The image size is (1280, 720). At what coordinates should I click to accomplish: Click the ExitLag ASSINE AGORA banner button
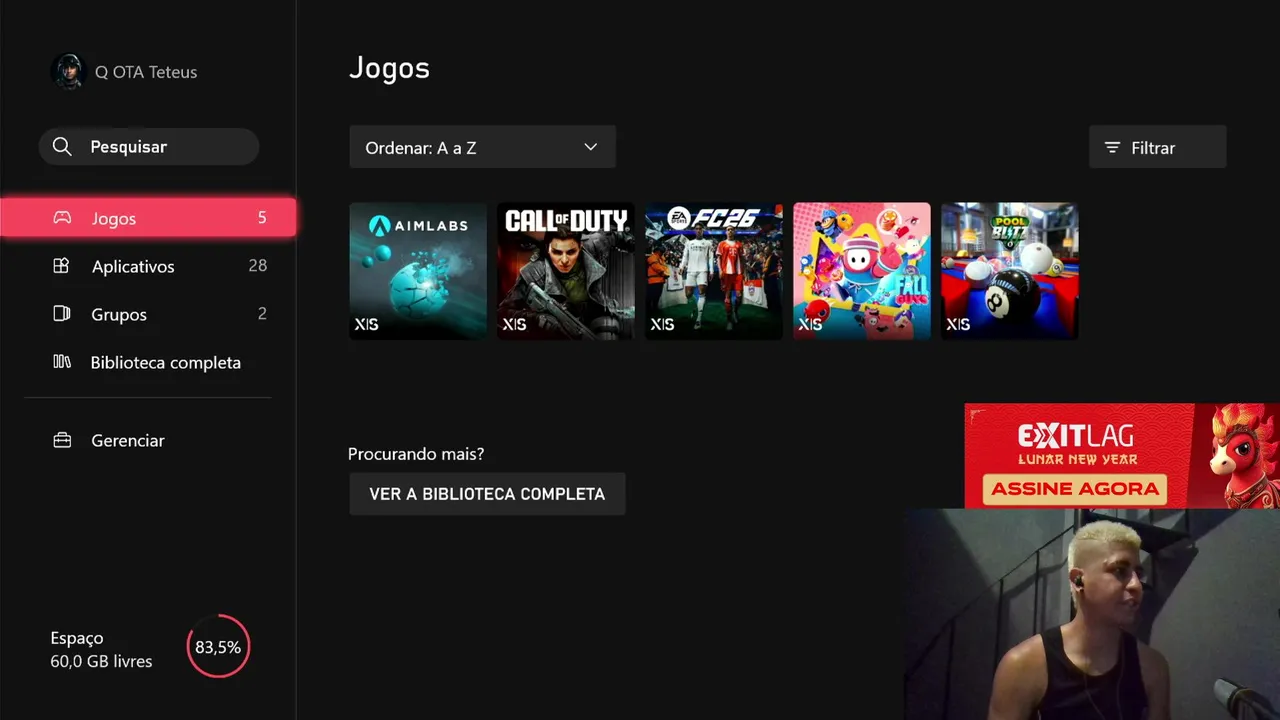click(1076, 489)
